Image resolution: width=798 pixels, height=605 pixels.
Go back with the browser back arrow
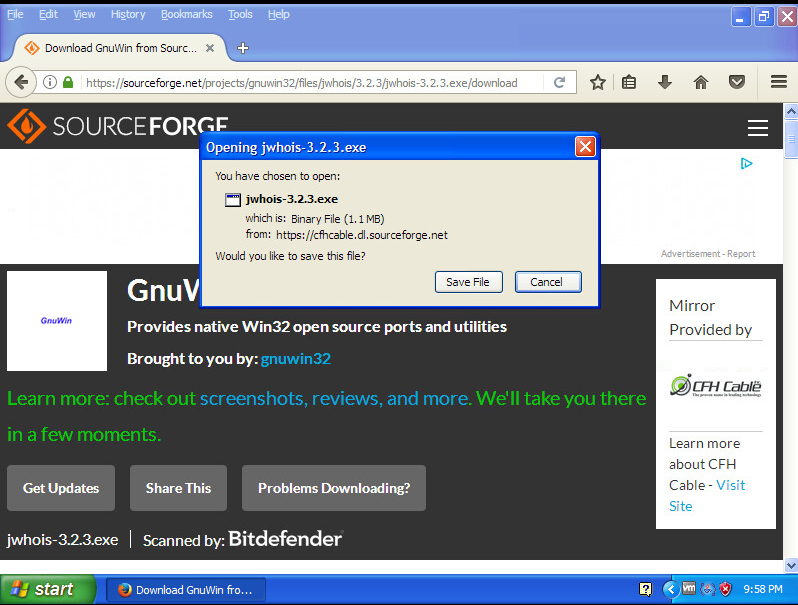(21, 82)
